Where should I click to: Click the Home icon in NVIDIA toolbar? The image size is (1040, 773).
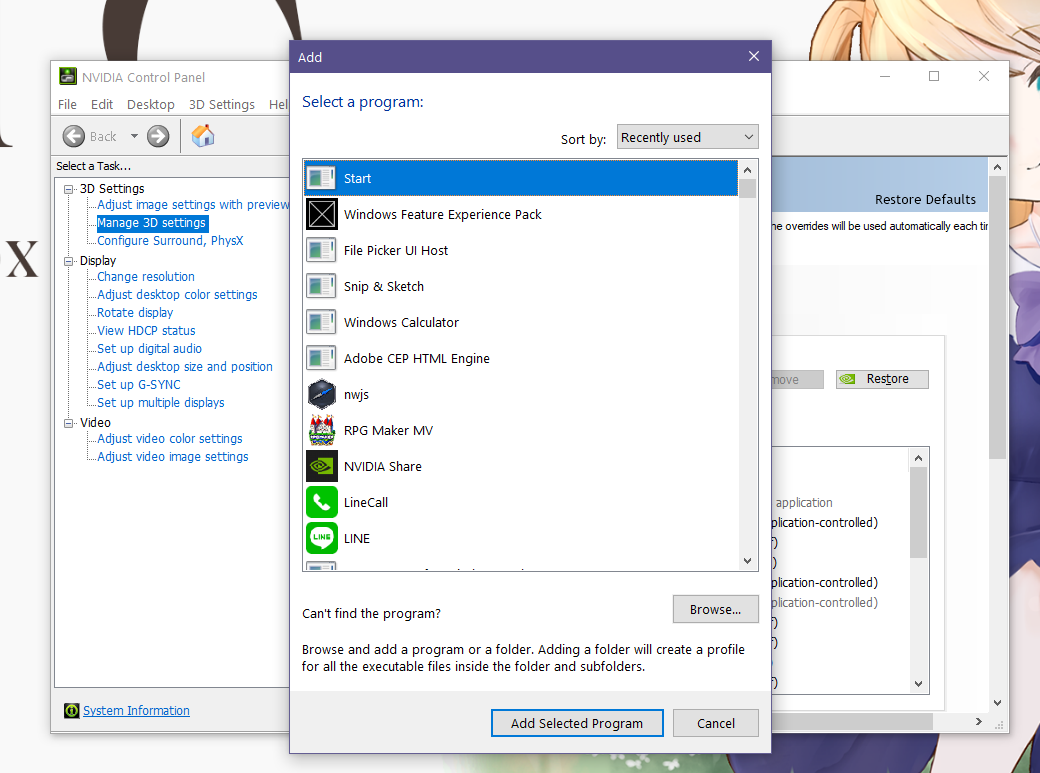pos(203,136)
